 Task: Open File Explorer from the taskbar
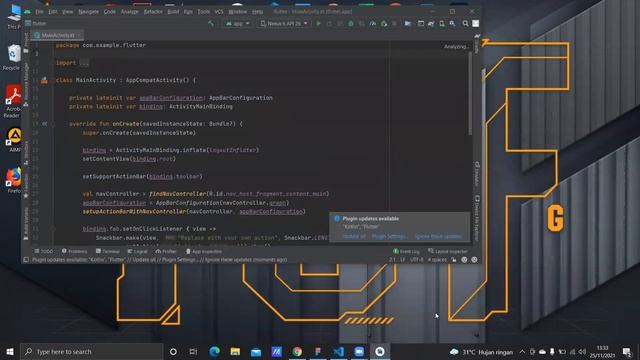point(235,351)
